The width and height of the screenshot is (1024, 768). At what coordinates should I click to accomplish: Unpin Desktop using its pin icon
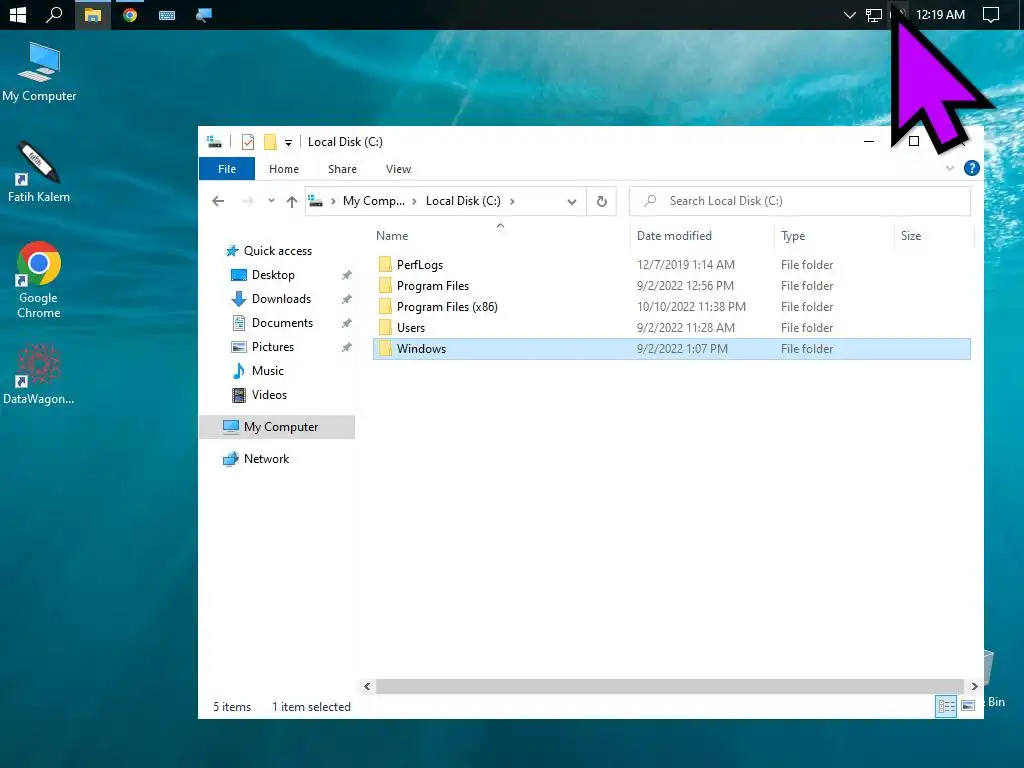[x=347, y=275]
